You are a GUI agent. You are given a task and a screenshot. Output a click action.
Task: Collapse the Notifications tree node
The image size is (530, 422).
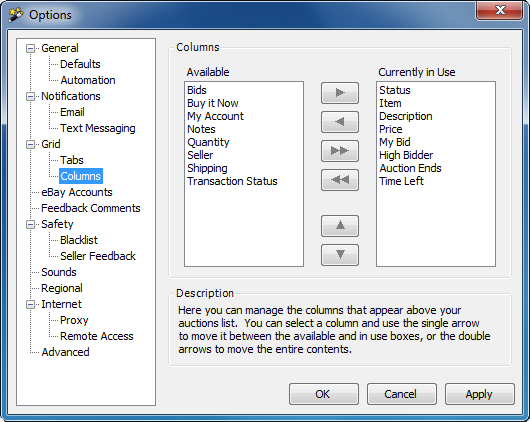pos(30,96)
